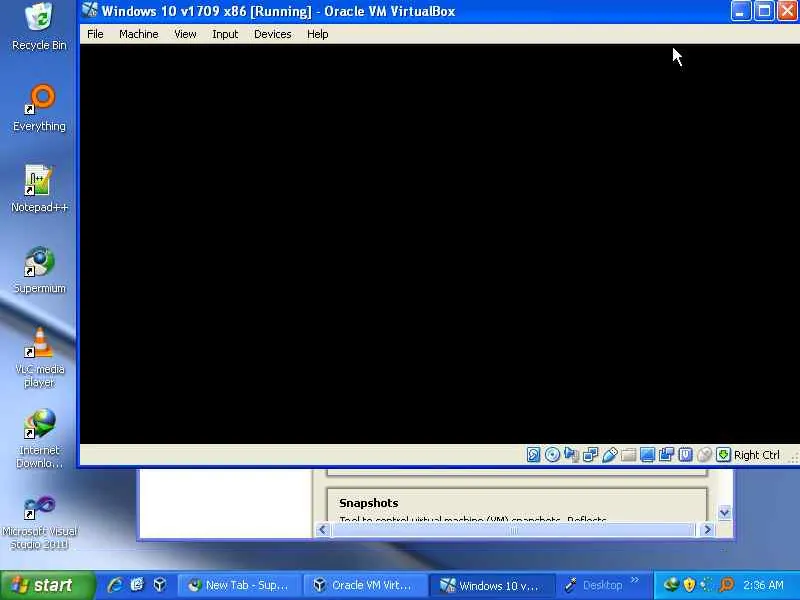Open the Windows XP Start menu
800x600 pixels.
[x=47, y=585]
